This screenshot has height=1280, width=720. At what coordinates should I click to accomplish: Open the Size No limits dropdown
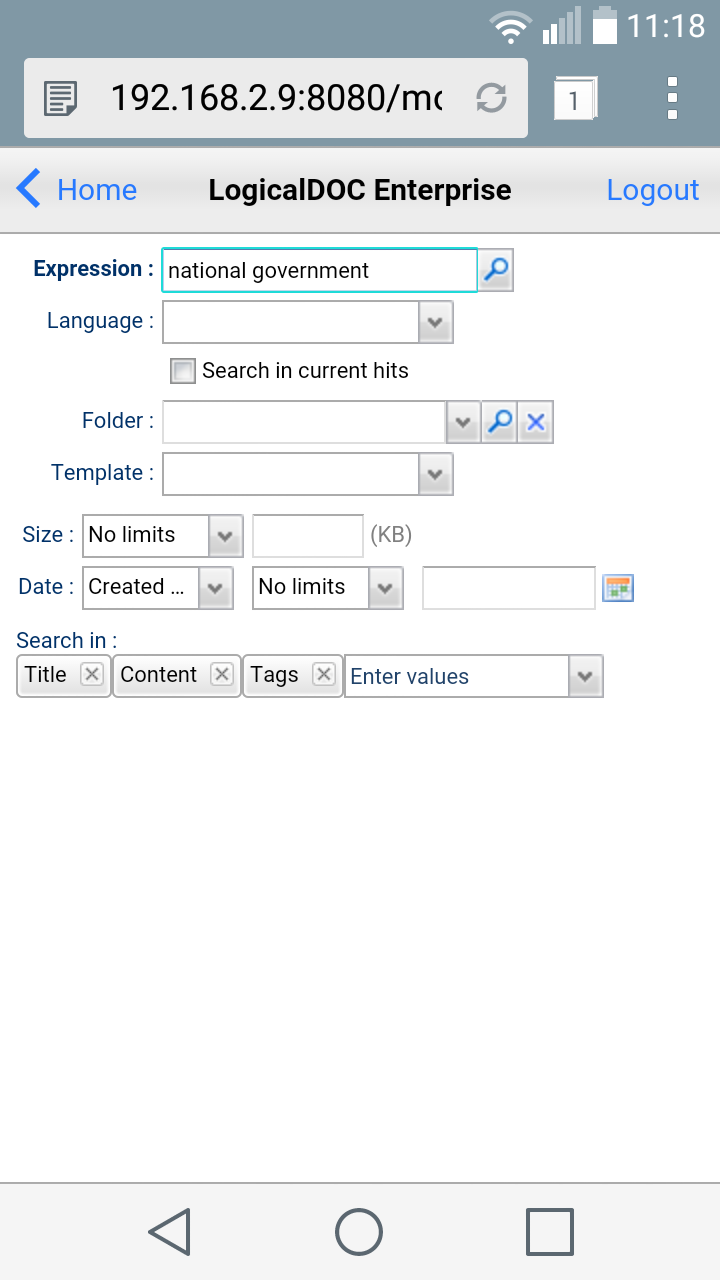click(x=162, y=536)
